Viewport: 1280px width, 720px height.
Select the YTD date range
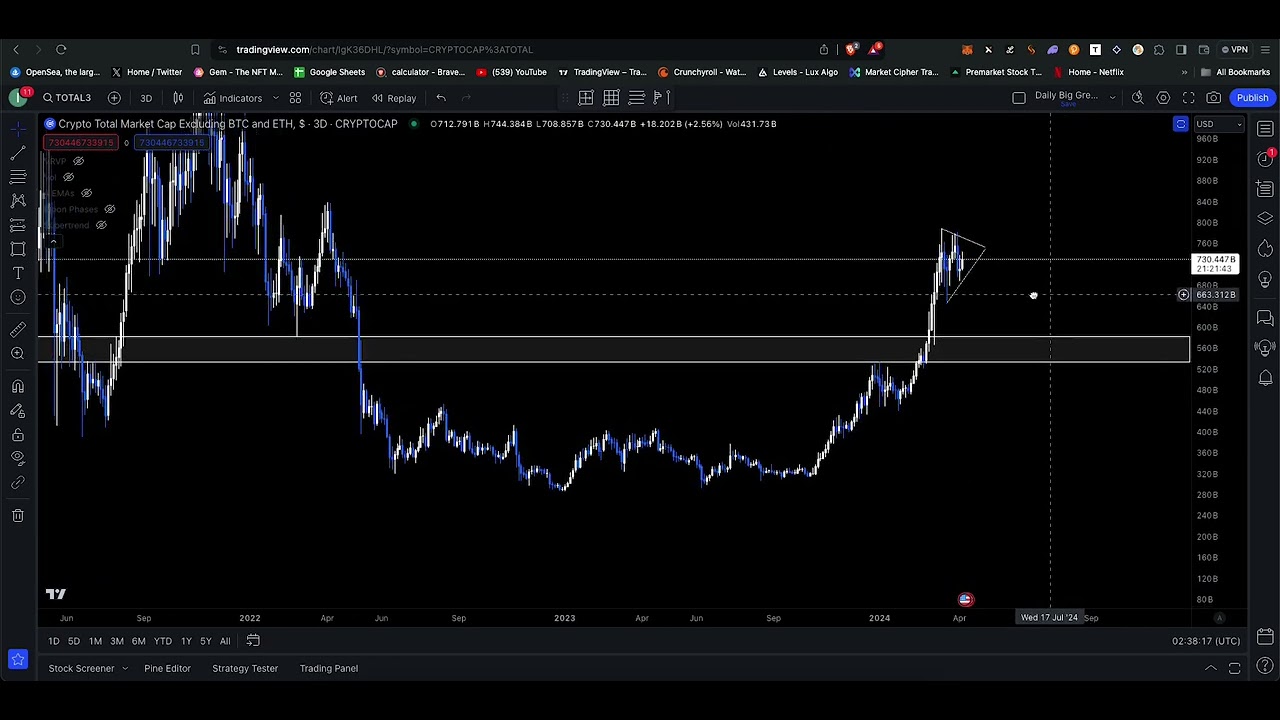coord(162,641)
